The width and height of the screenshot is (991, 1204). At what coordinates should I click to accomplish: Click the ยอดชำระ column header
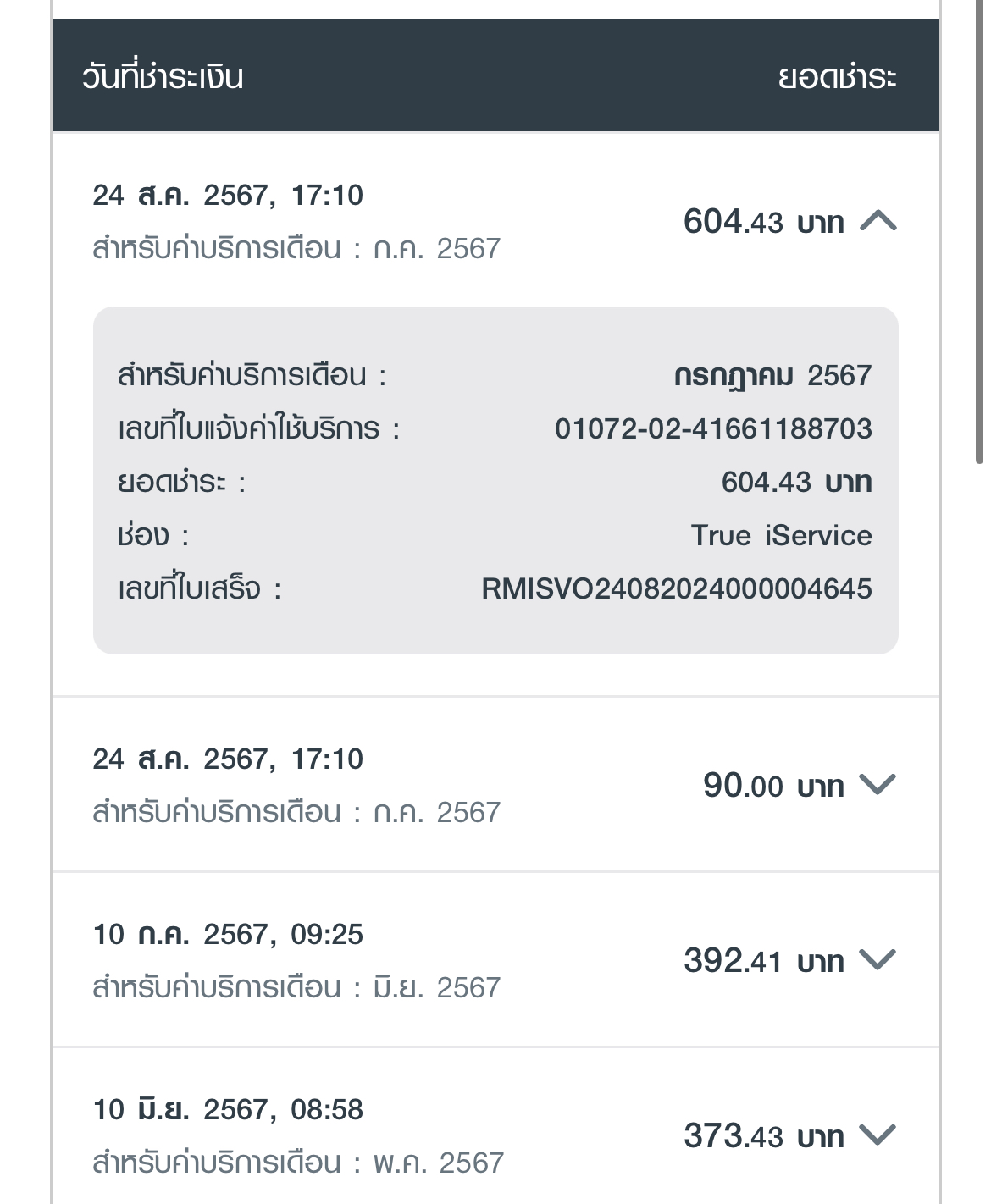pos(837,77)
